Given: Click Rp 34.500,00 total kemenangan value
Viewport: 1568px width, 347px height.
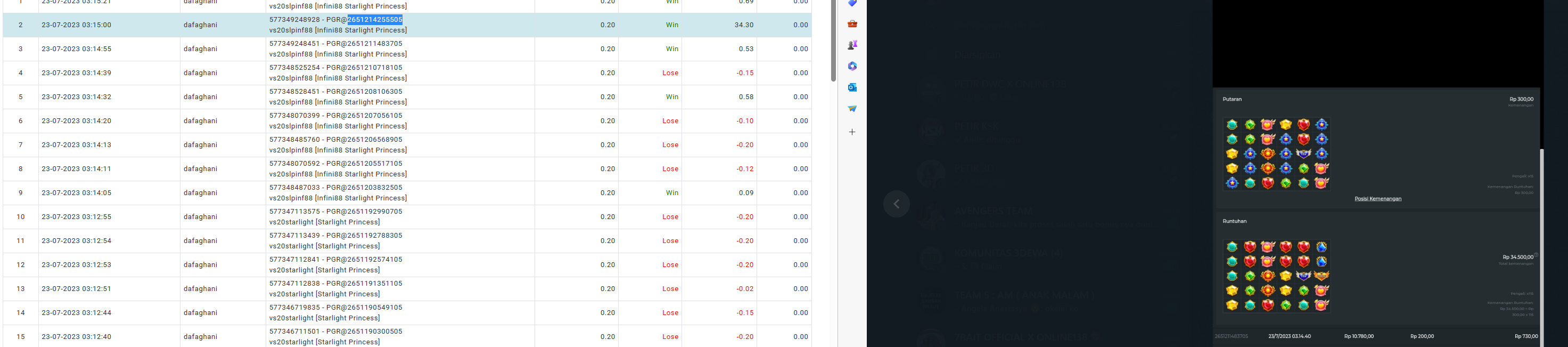Looking at the screenshot, I should pyautogui.click(x=1517, y=257).
